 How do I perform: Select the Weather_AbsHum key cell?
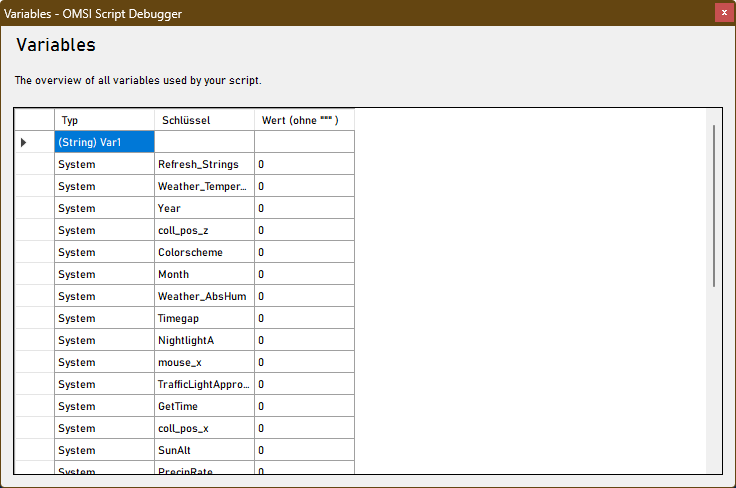coord(204,297)
